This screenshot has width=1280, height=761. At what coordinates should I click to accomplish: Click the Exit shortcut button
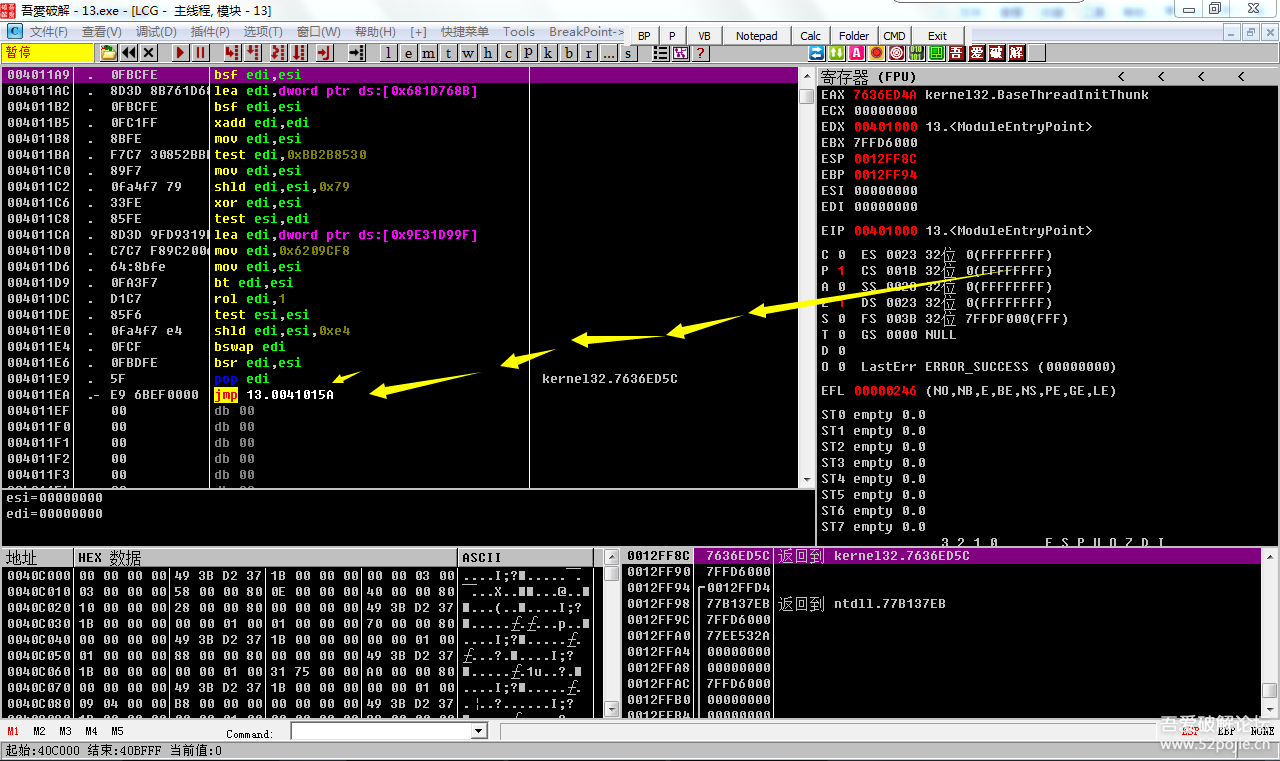937,36
